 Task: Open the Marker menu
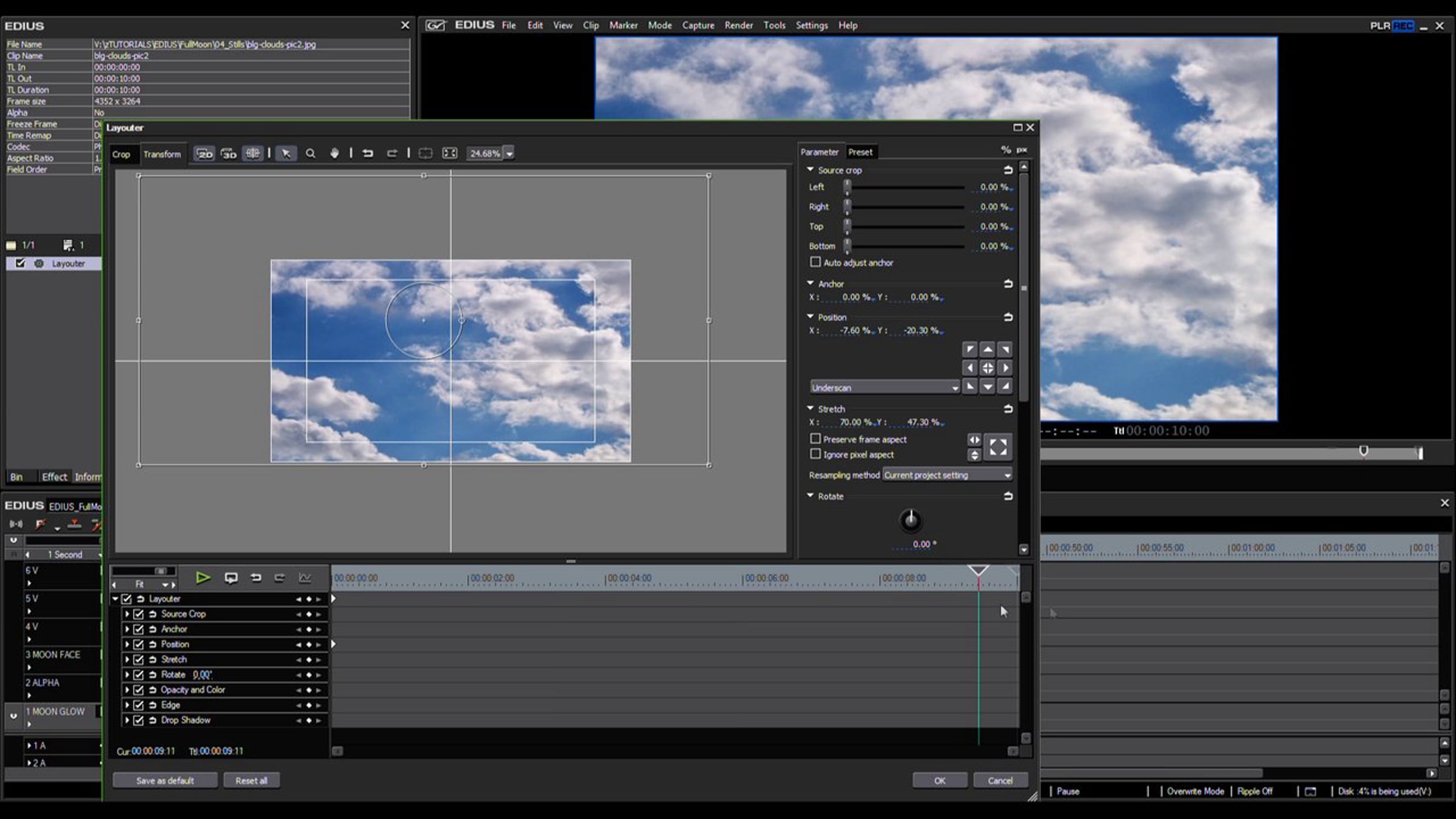(x=623, y=25)
